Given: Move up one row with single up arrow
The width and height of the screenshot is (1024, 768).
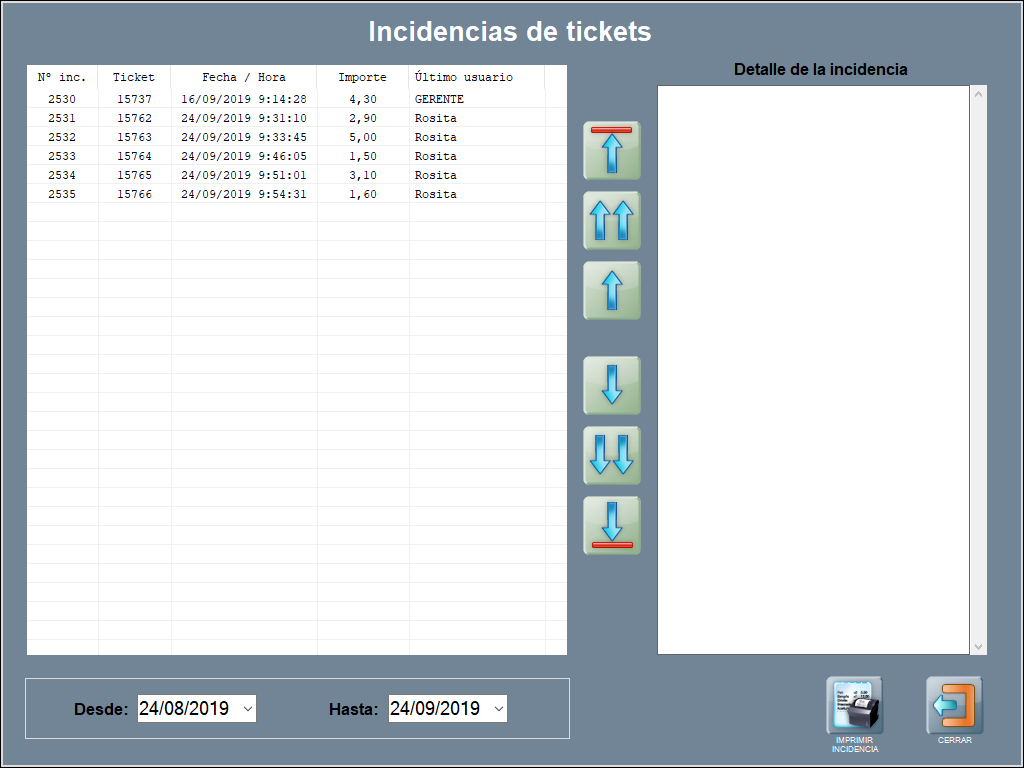Looking at the screenshot, I should tap(612, 291).
